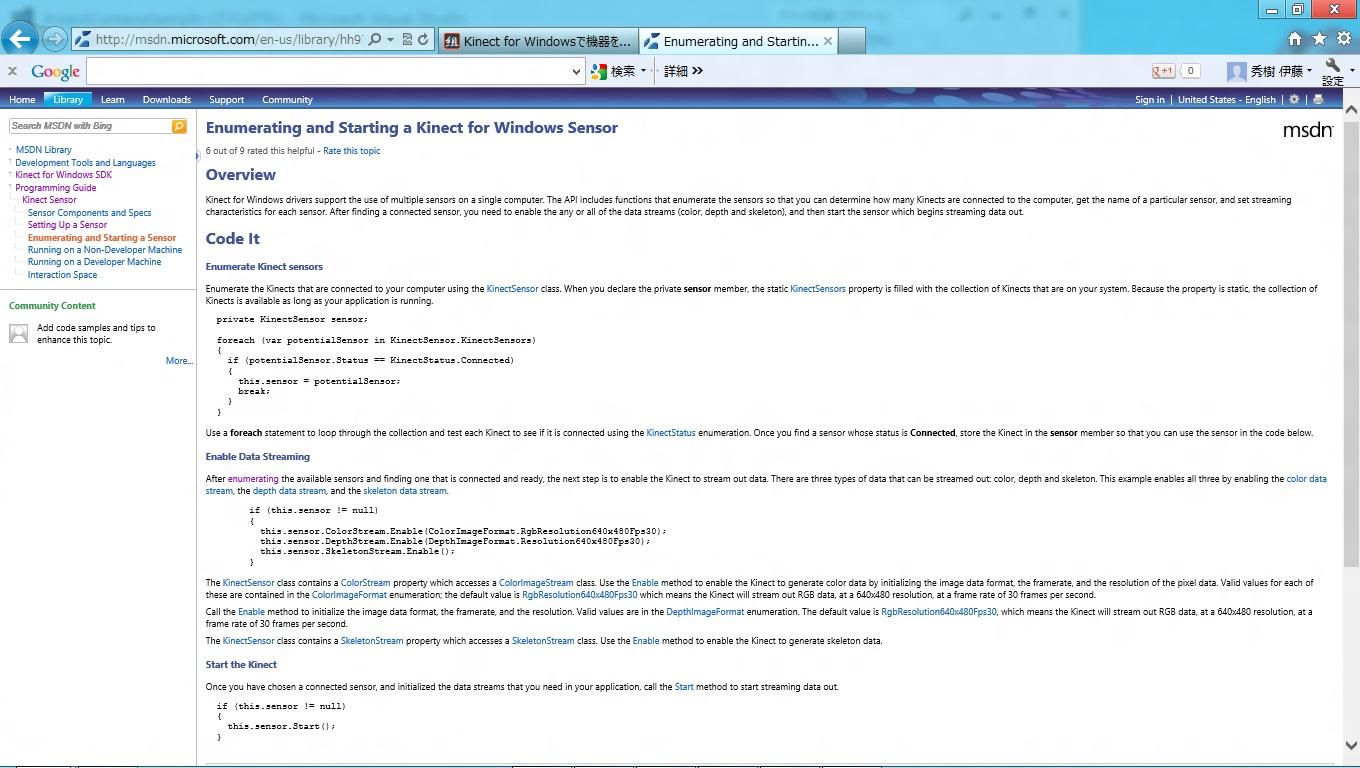The image size is (1360, 768).
Task: Click the Google logo on toolbar
Action: (x=55, y=71)
